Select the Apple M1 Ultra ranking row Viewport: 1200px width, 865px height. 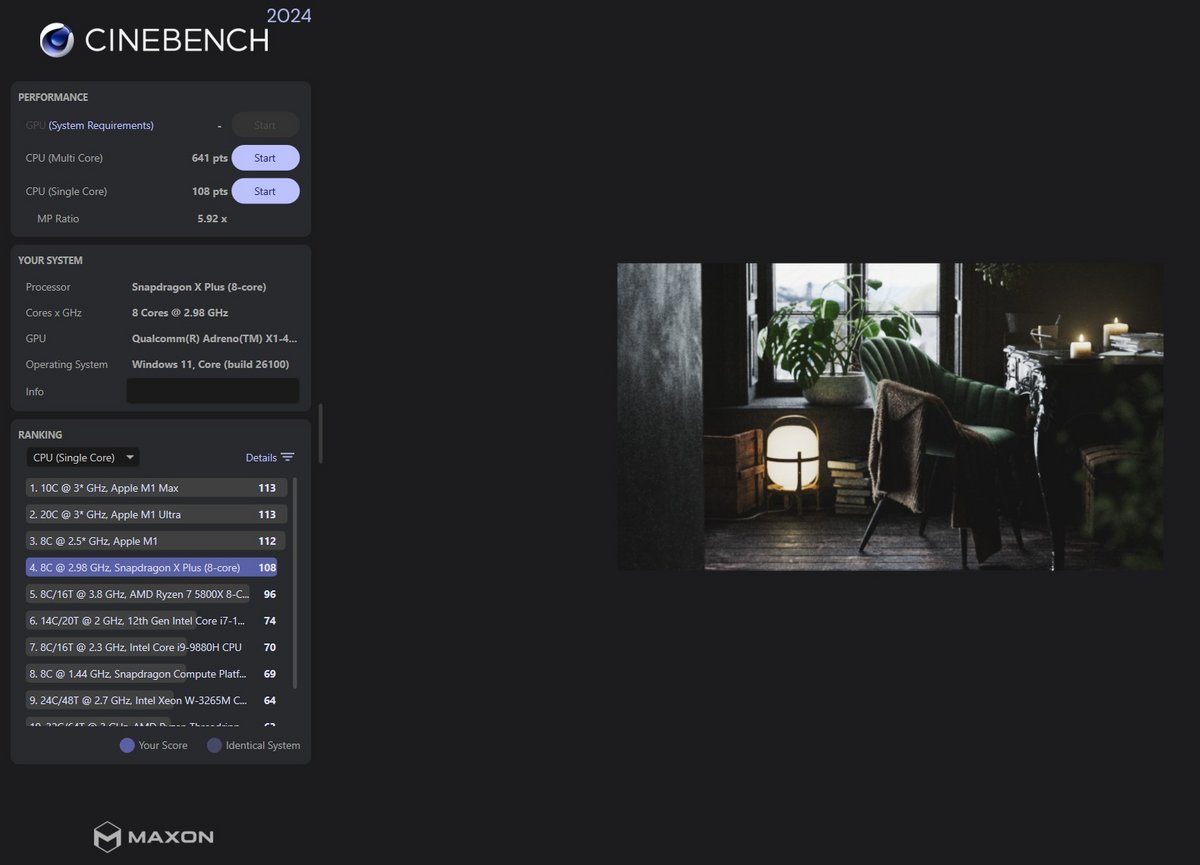point(156,514)
